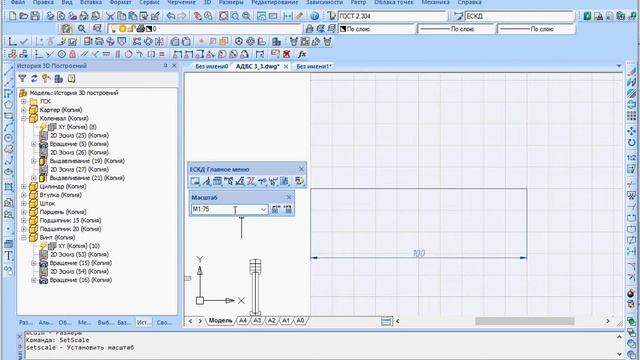This screenshot has height=360, width=640.
Task: Expand the Цилиндр (Копия) tree node
Action: pyautogui.click(x=24, y=187)
